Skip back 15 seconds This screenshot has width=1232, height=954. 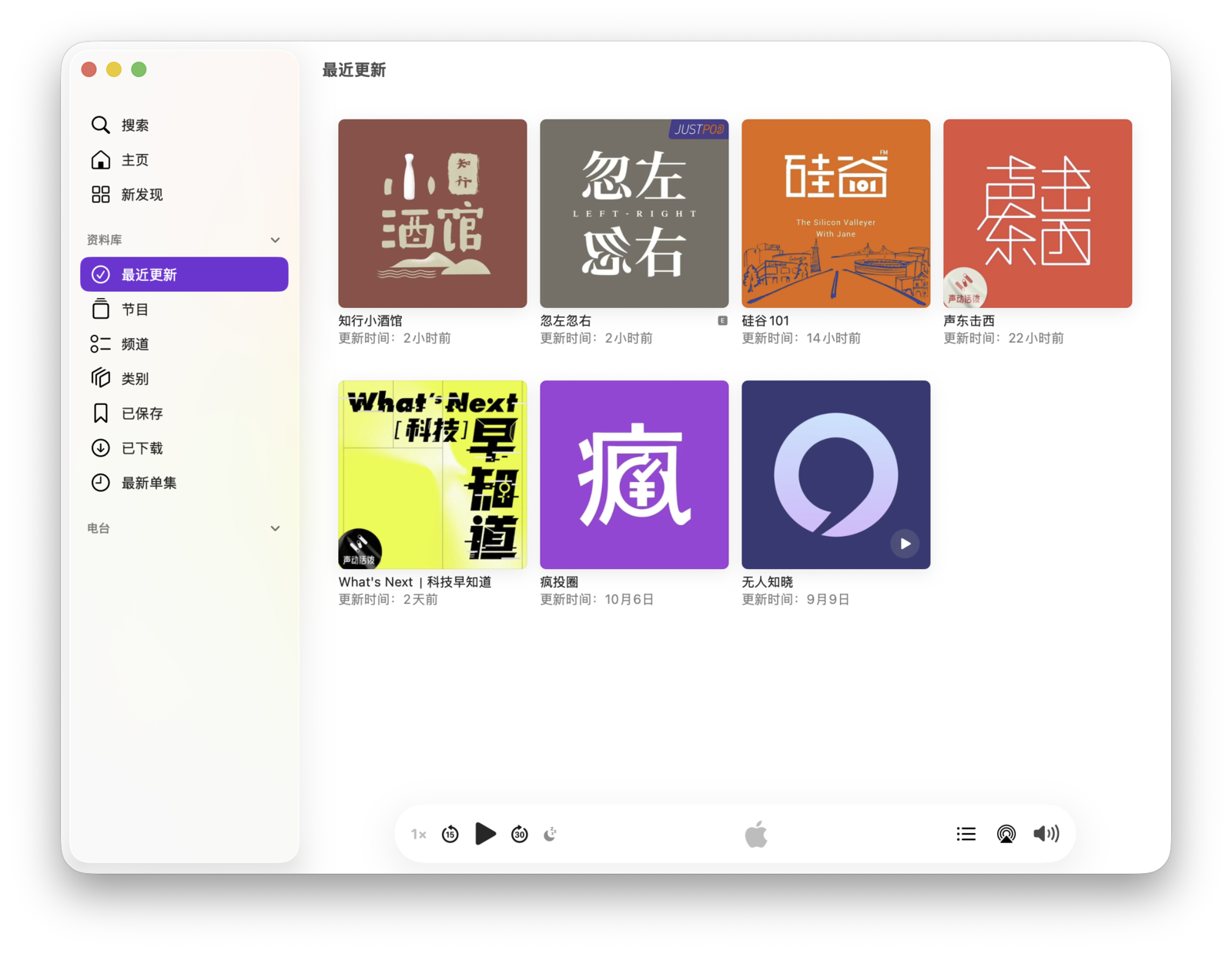pyautogui.click(x=450, y=834)
